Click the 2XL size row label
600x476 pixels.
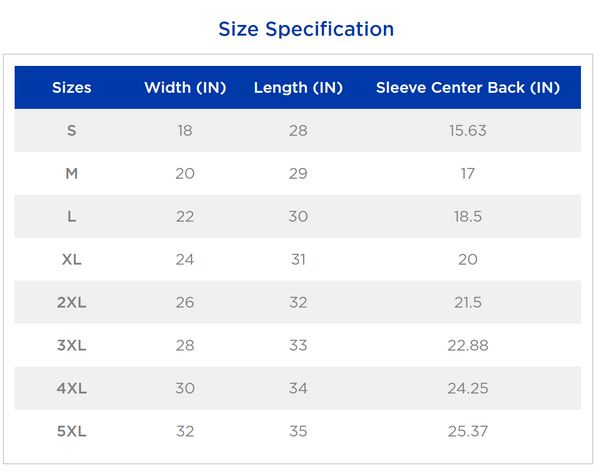72,302
